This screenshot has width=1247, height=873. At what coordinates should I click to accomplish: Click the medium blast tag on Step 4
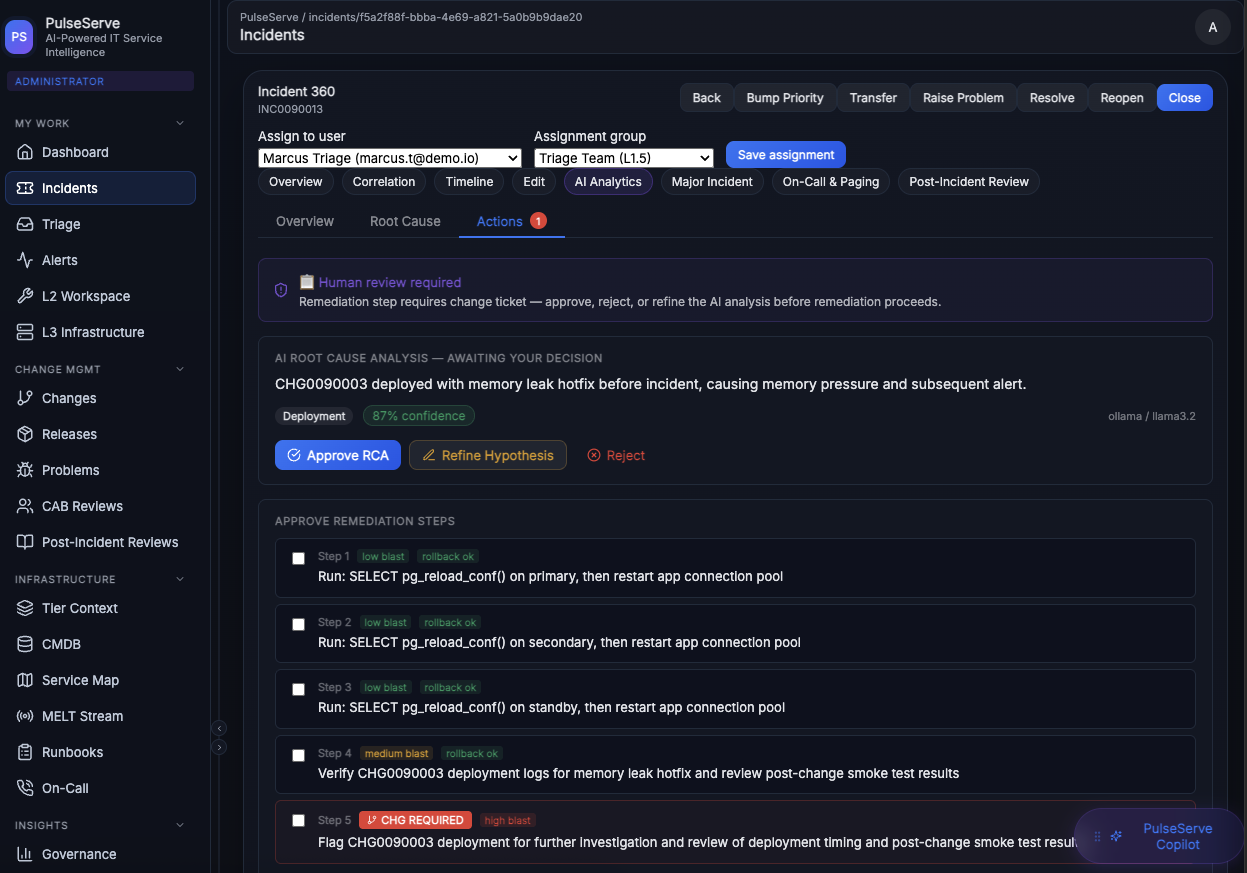point(397,753)
